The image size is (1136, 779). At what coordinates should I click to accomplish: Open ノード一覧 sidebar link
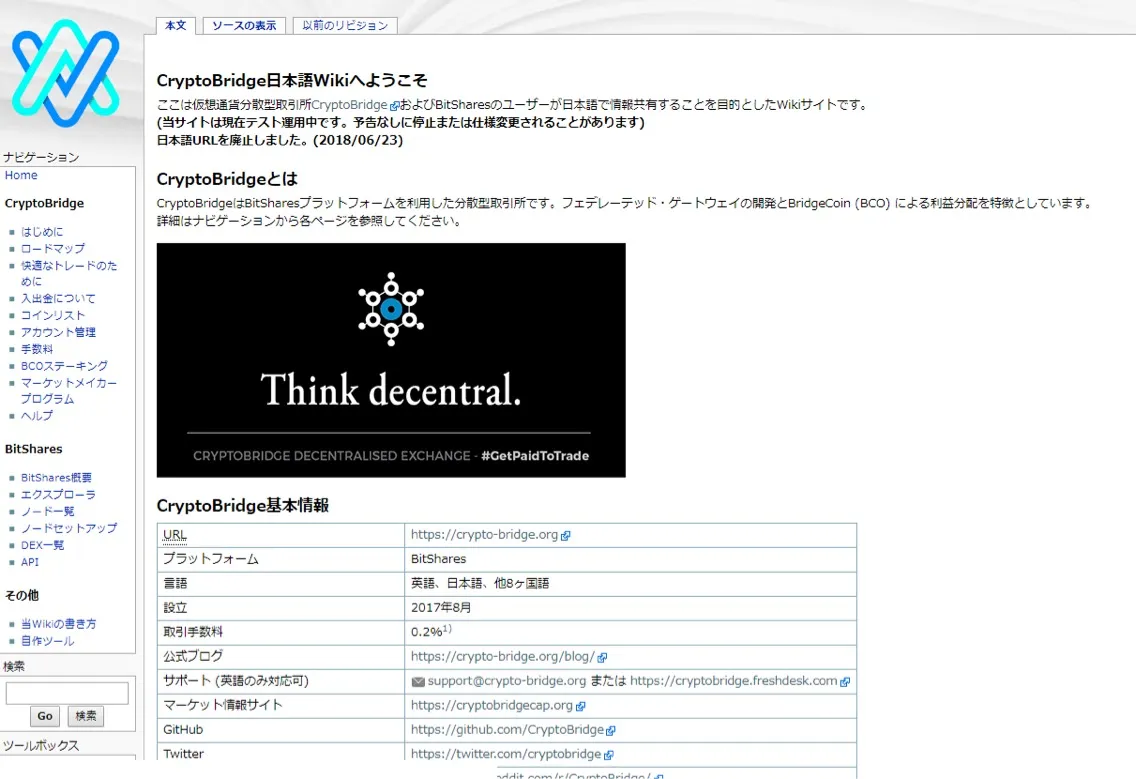48,512
